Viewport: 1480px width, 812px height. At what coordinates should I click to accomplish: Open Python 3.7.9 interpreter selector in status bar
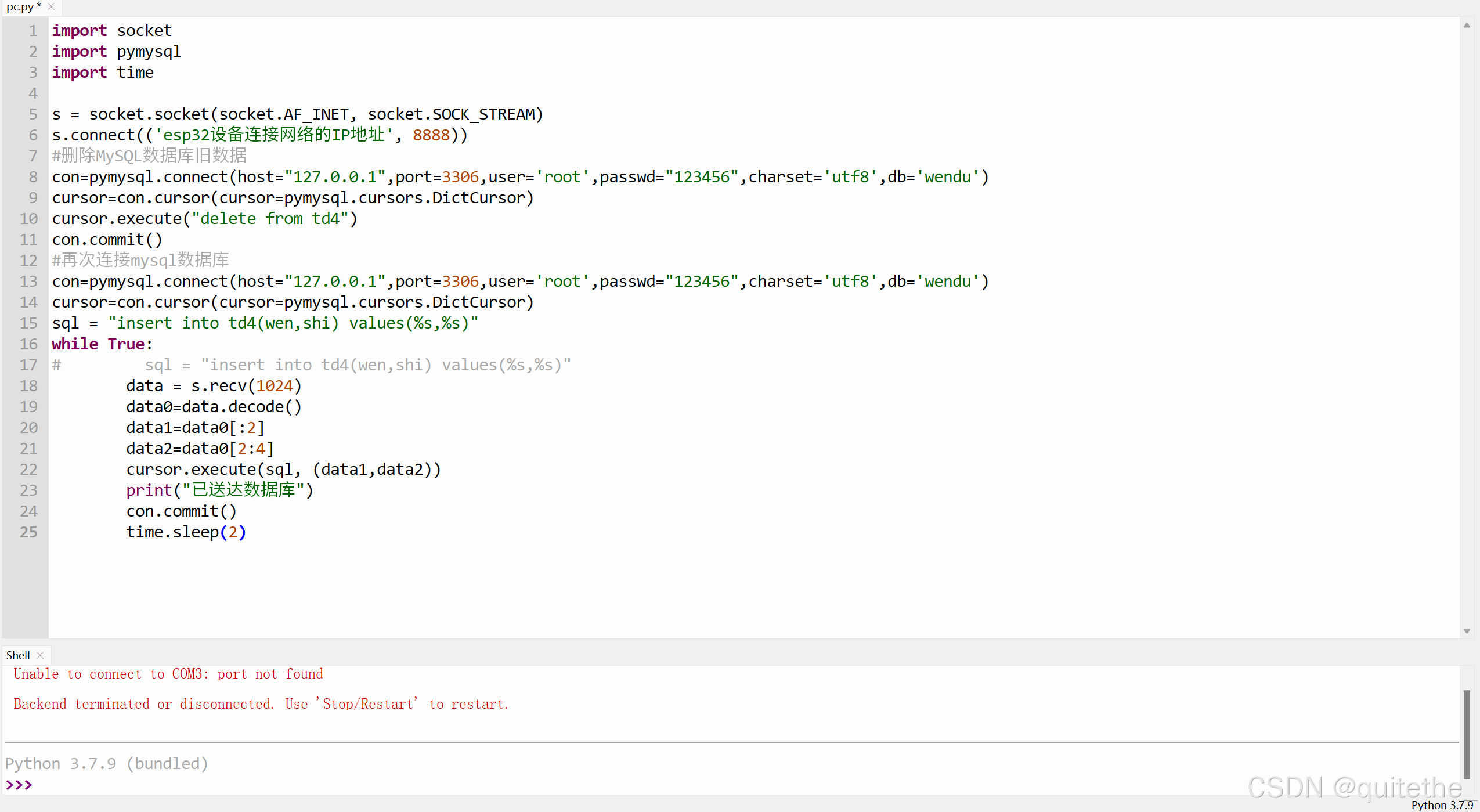click(1442, 805)
